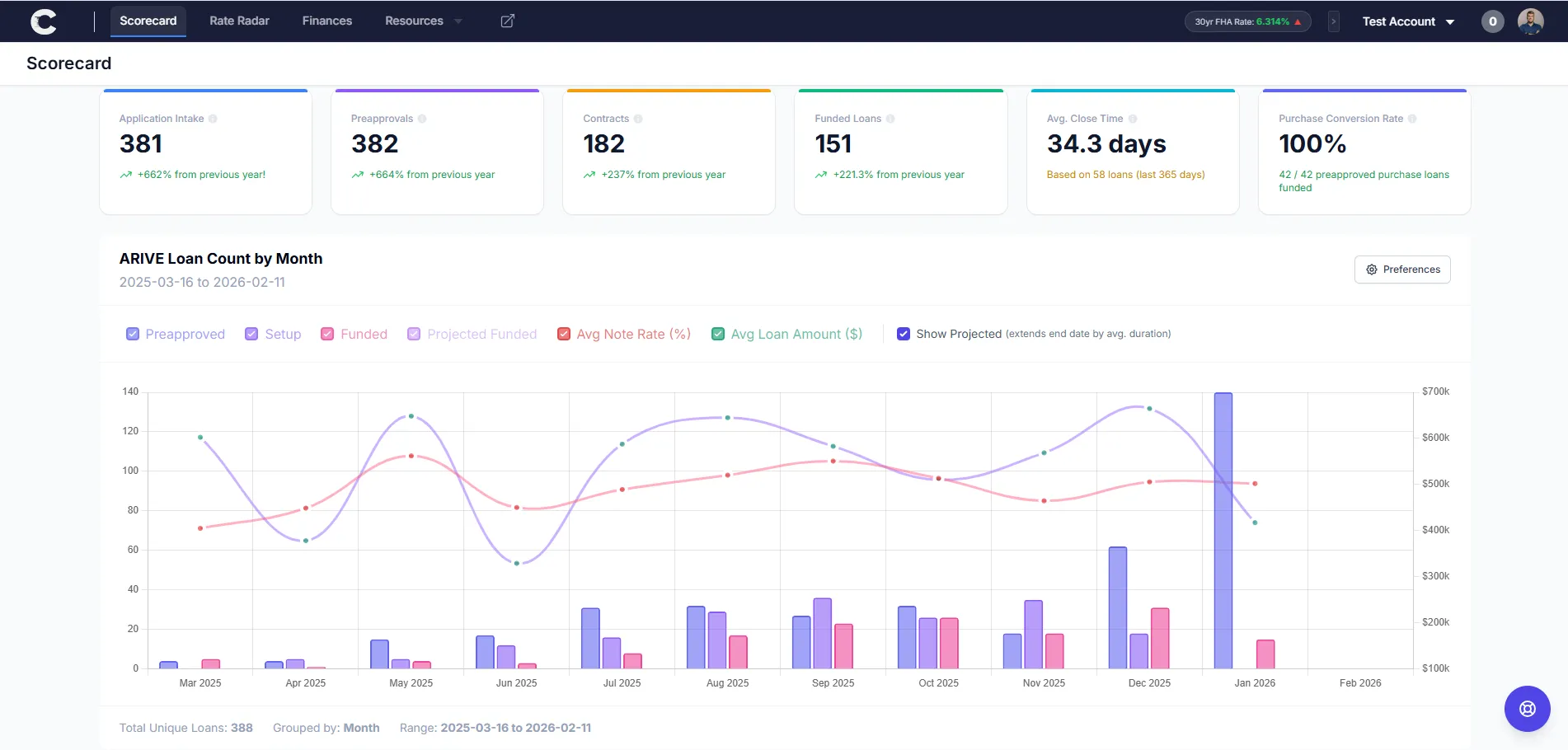
Task: Uncheck the Show Projected checkbox
Action: point(904,334)
